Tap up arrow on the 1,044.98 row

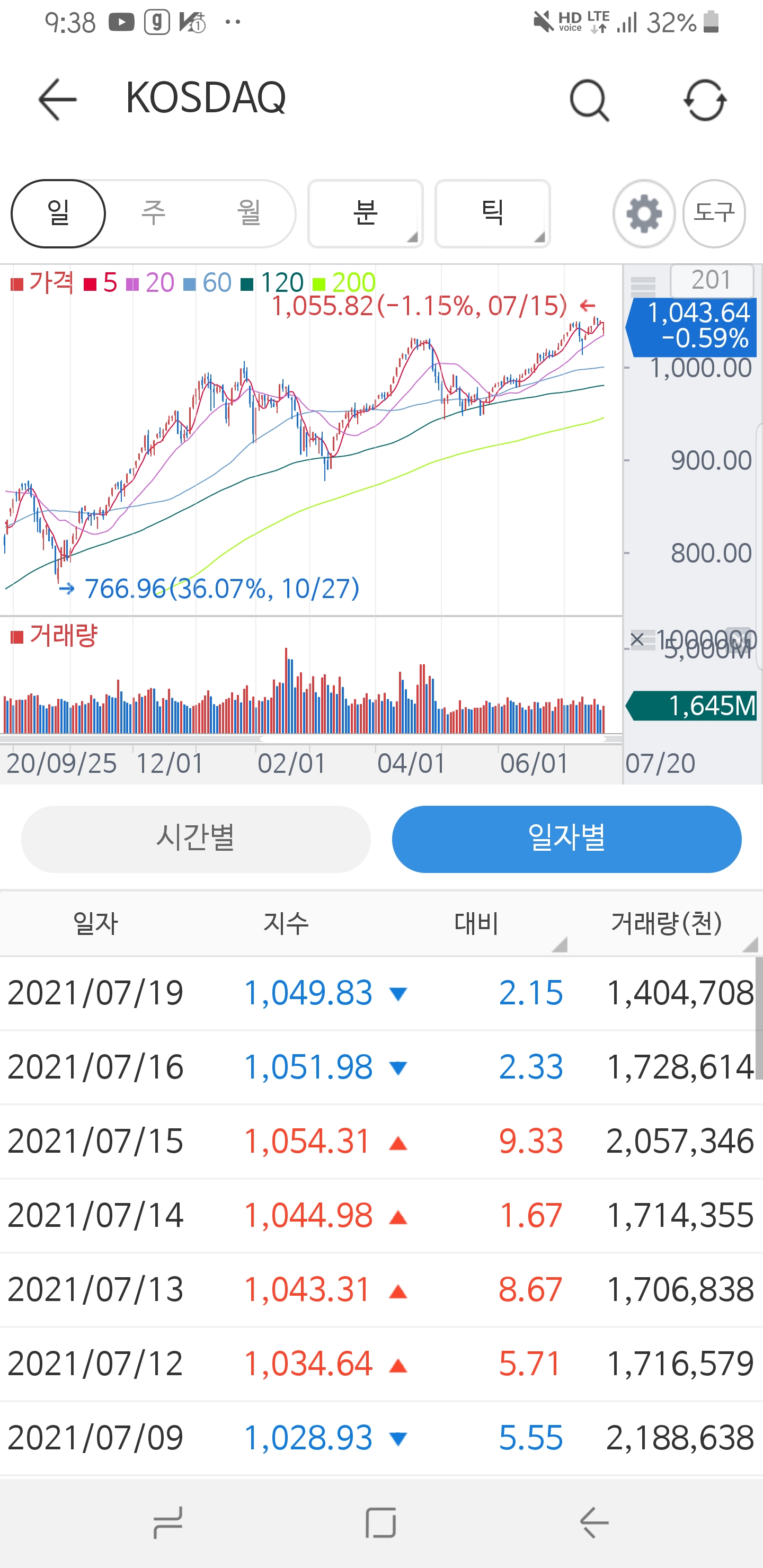[x=398, y=1218]
